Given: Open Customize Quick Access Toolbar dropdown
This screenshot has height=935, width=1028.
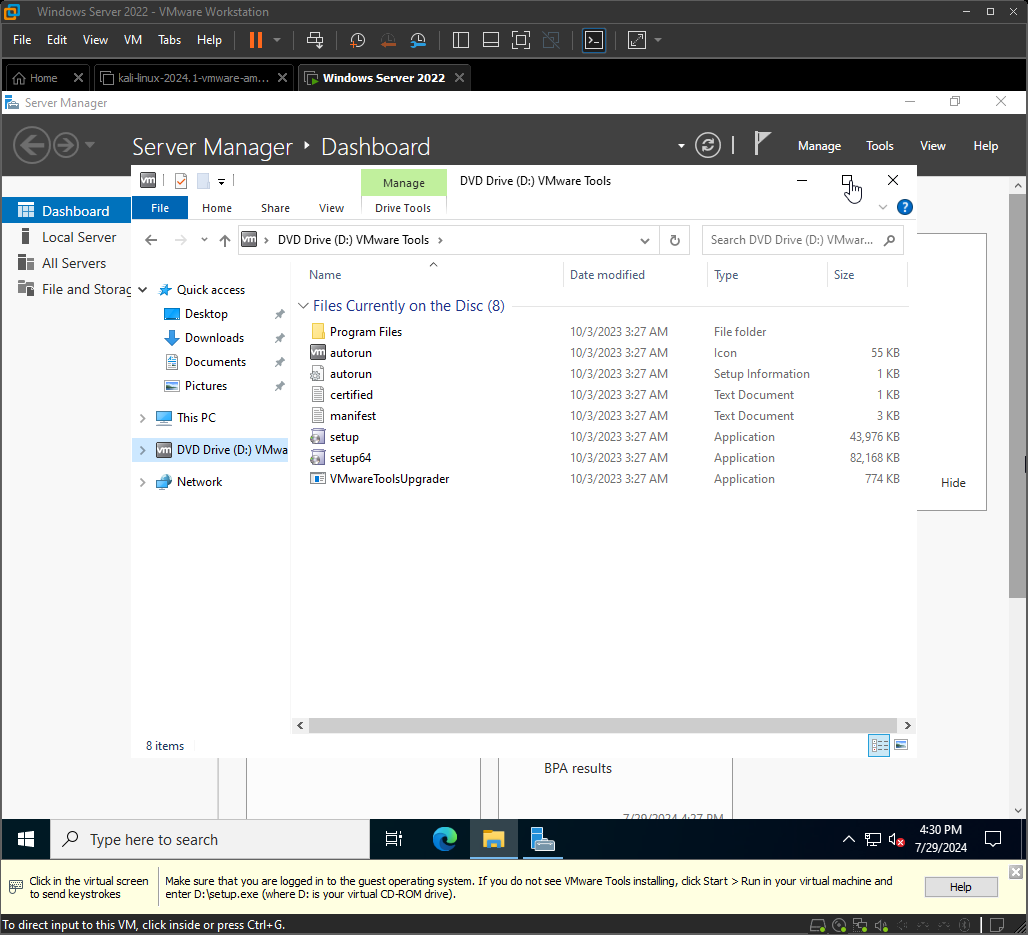Looking at the screenshot, I should point(222,182).
